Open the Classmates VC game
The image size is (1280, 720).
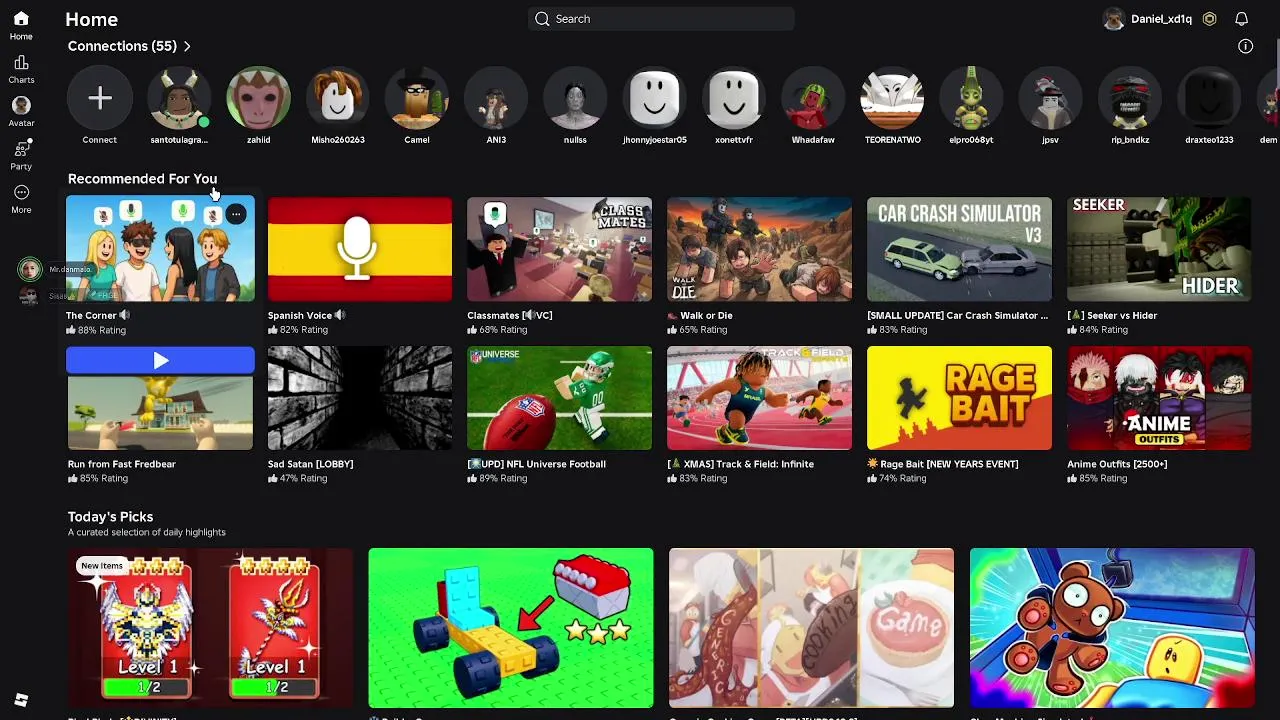click(559, 249)
